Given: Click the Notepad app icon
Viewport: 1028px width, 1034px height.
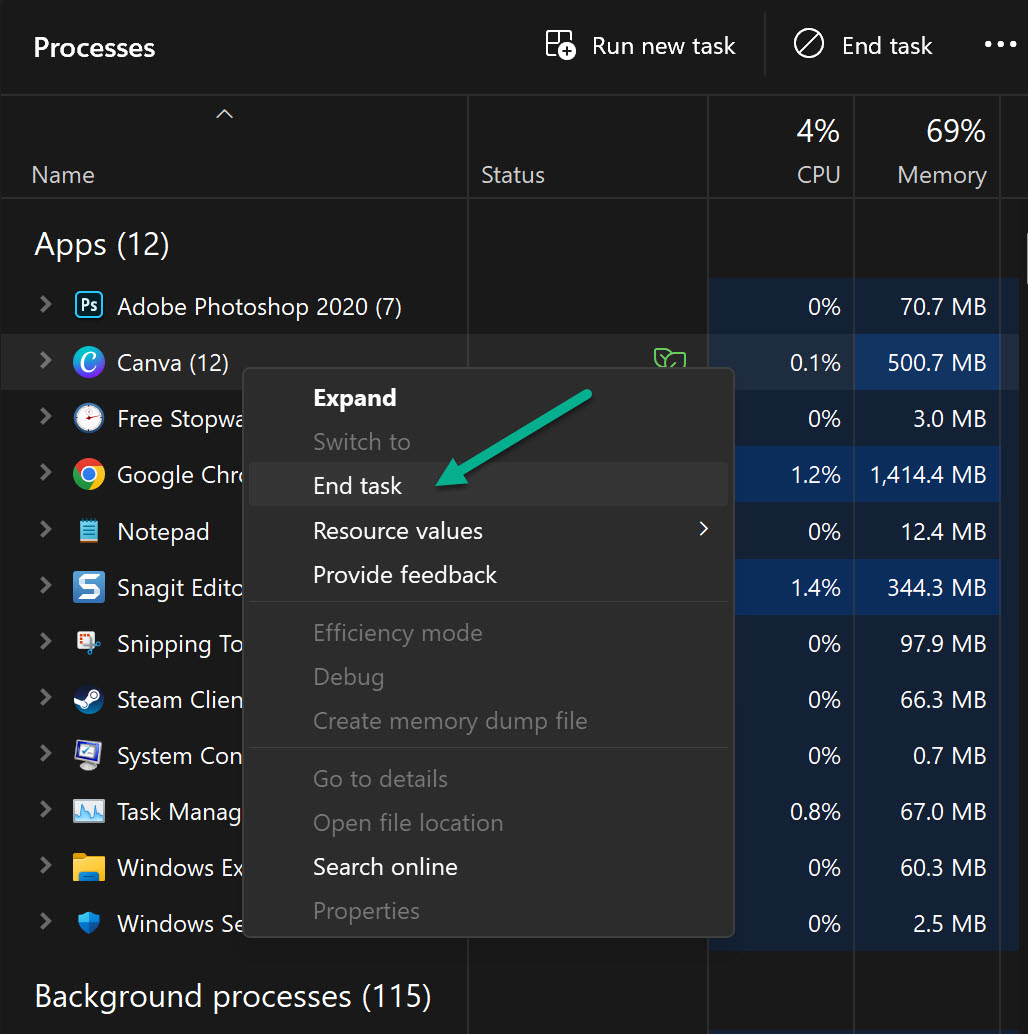Looking at the screenshot, I should pos(89,531).
